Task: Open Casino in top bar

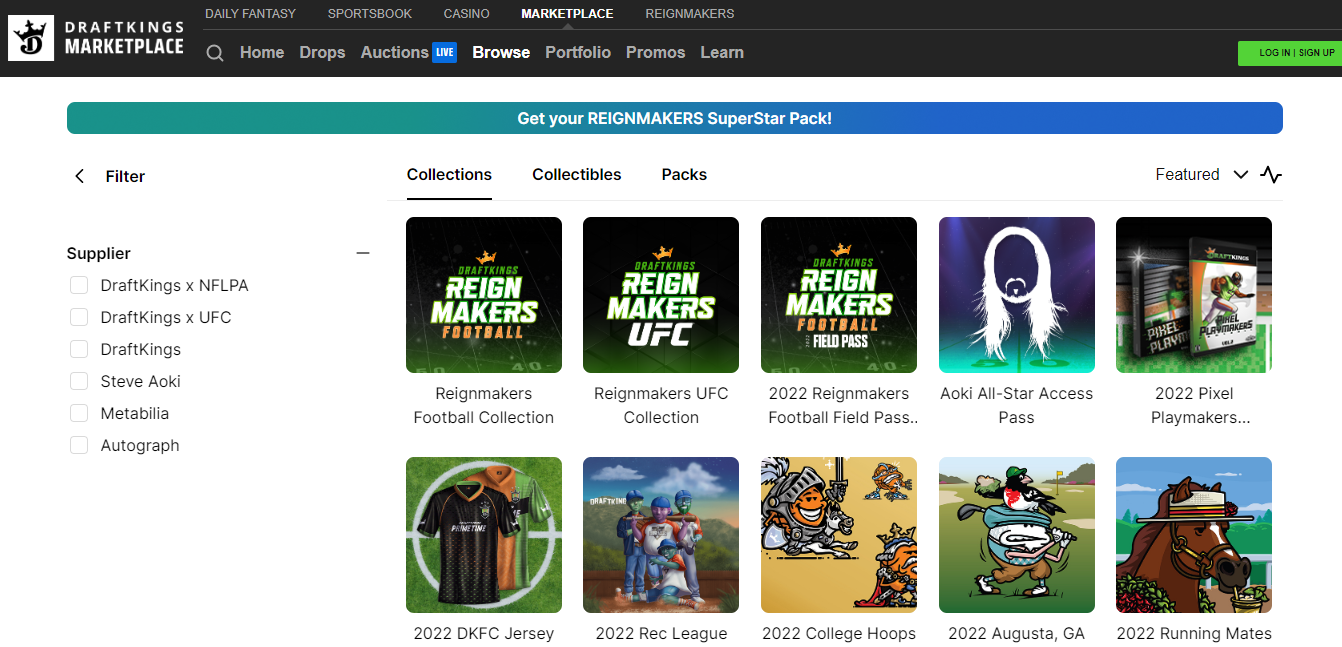Action: (x=467, y=14)
